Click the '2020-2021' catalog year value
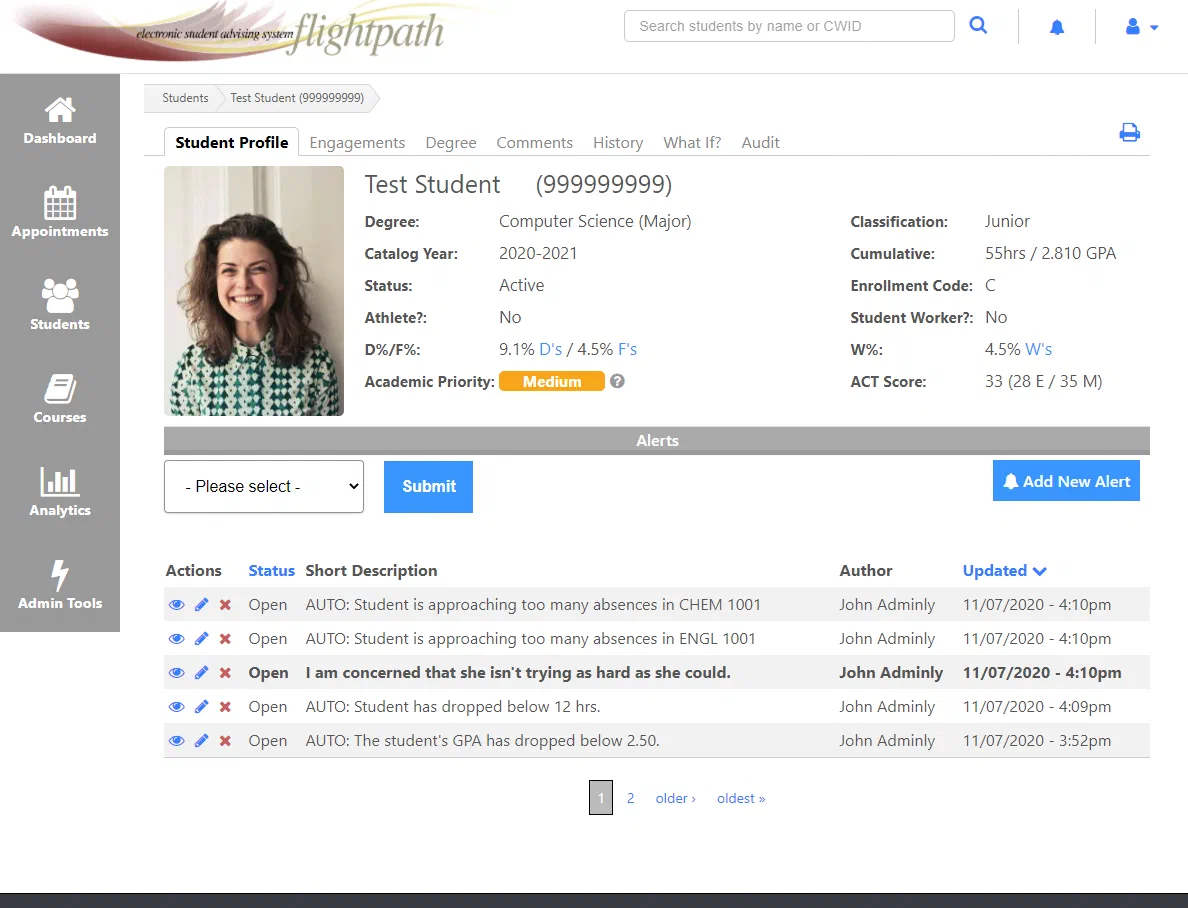 538,253
